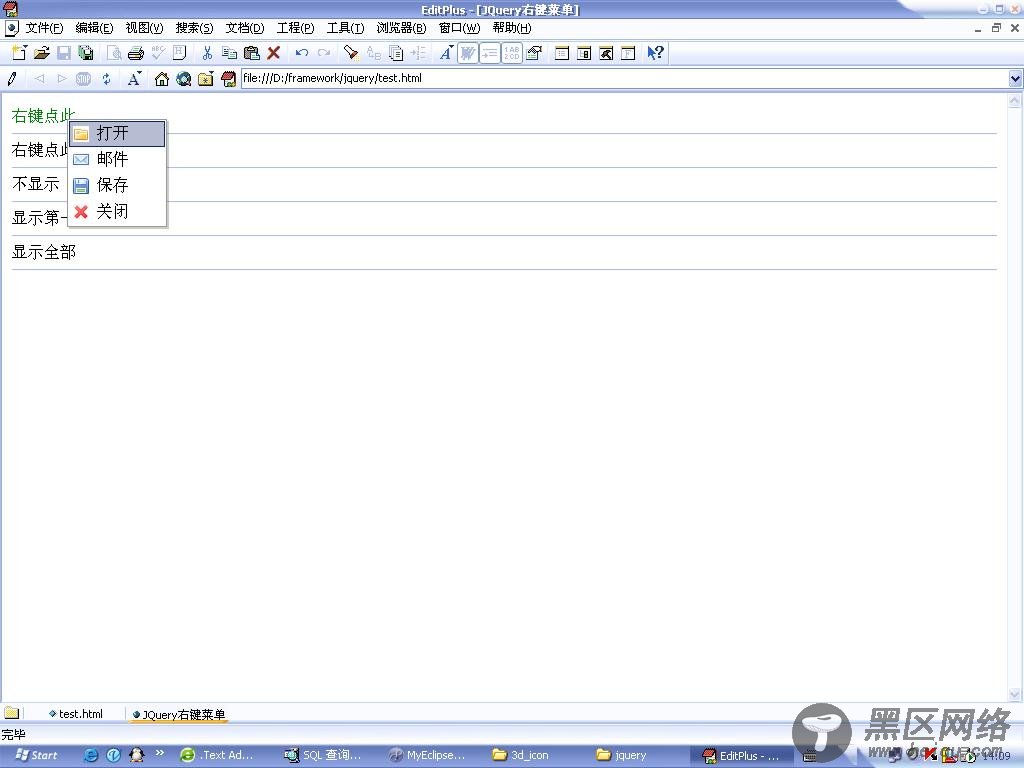Toggle Auto Indent button
The height and width of the screenshot is (768, 1024).
[x=490, y=53]
